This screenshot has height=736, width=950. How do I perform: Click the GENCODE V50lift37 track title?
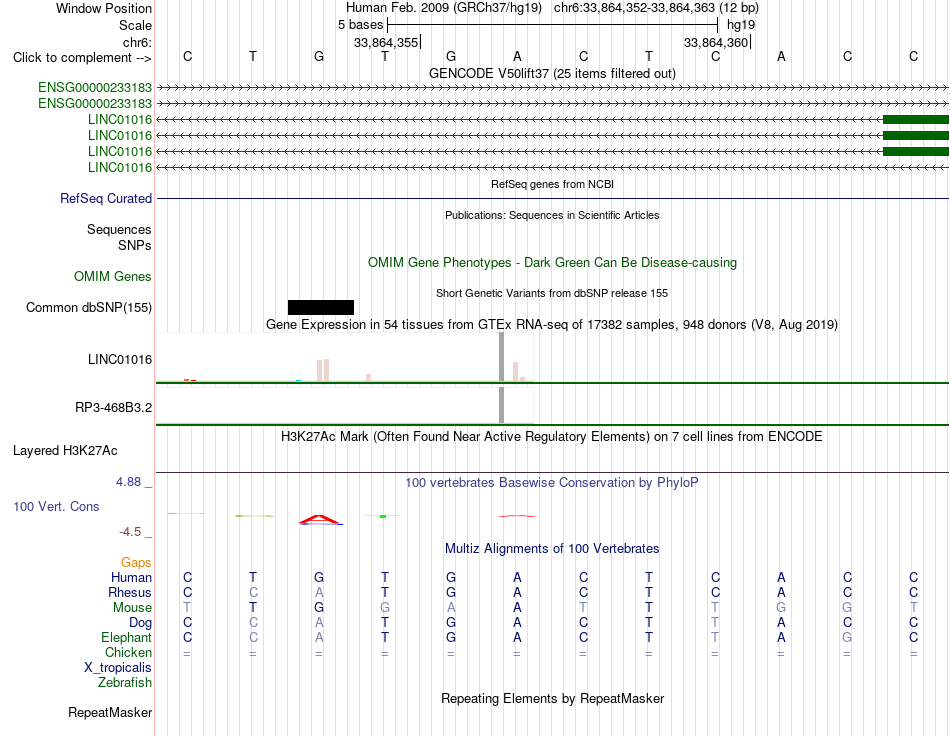point(552,73)
